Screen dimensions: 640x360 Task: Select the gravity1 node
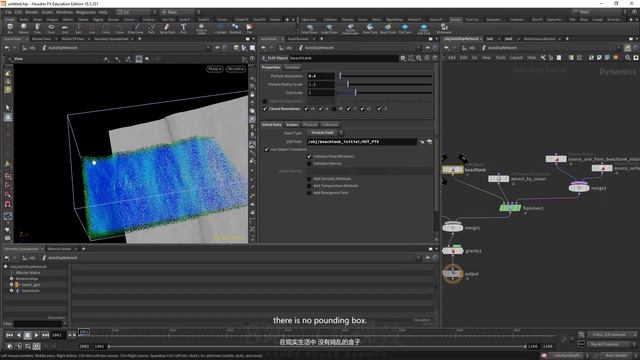(453, 251)
